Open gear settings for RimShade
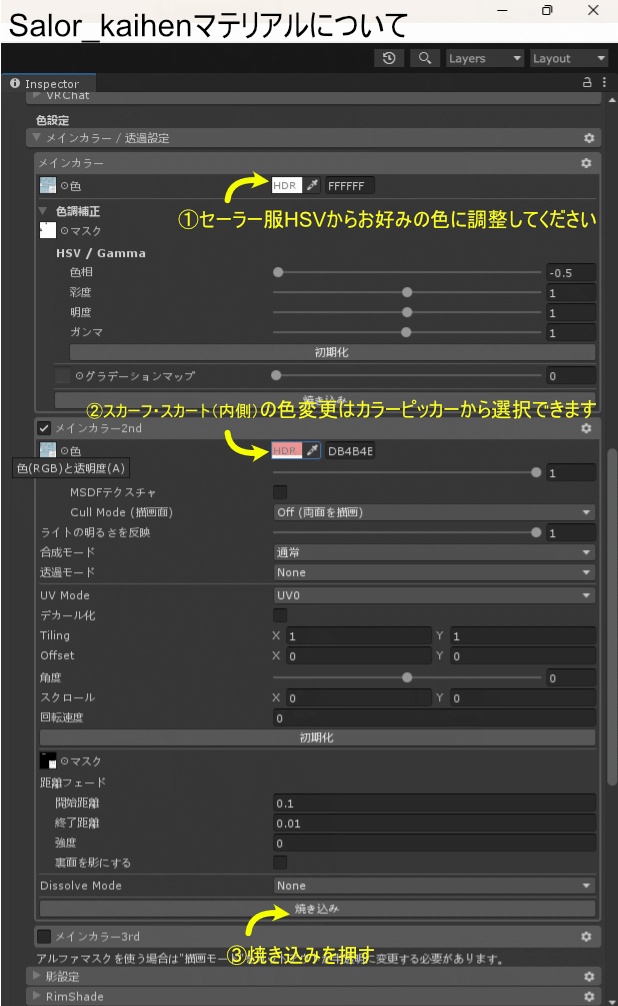The width and height of the screenshot is (618, 1006). click(588, 996)
